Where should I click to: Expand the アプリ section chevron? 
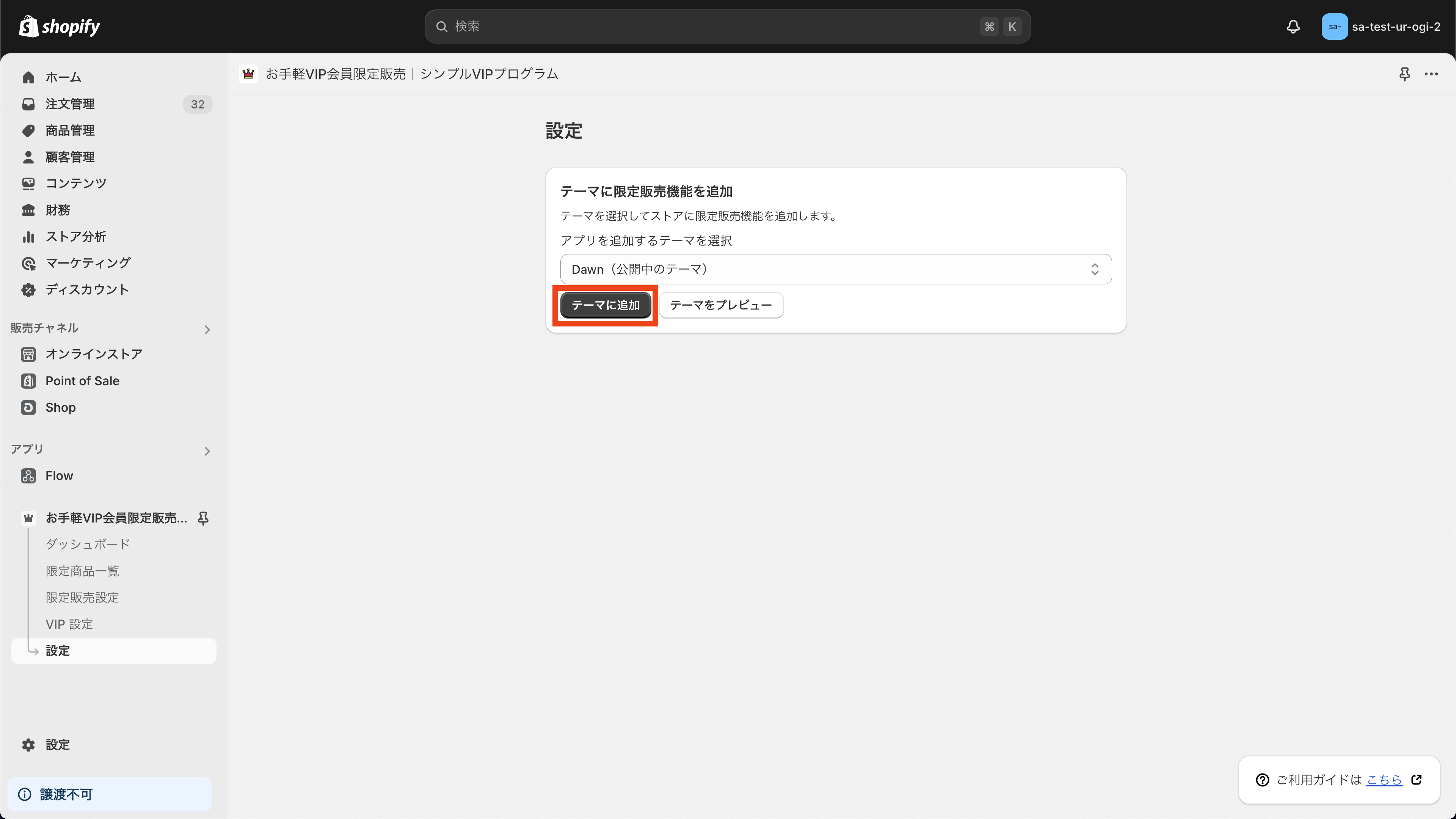pos(207,450)
